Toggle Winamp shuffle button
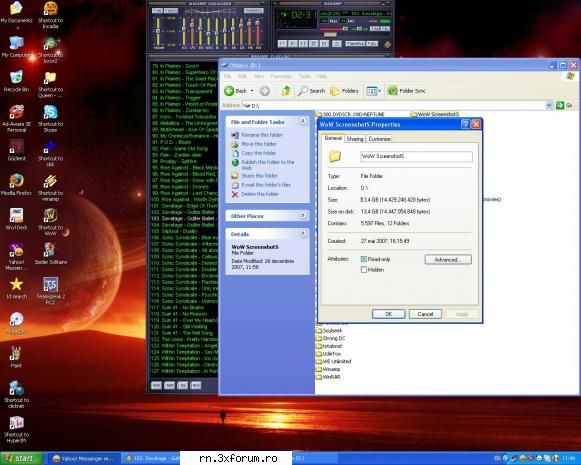The height and width of the screenshot is (465, 581). coord(355,43)
